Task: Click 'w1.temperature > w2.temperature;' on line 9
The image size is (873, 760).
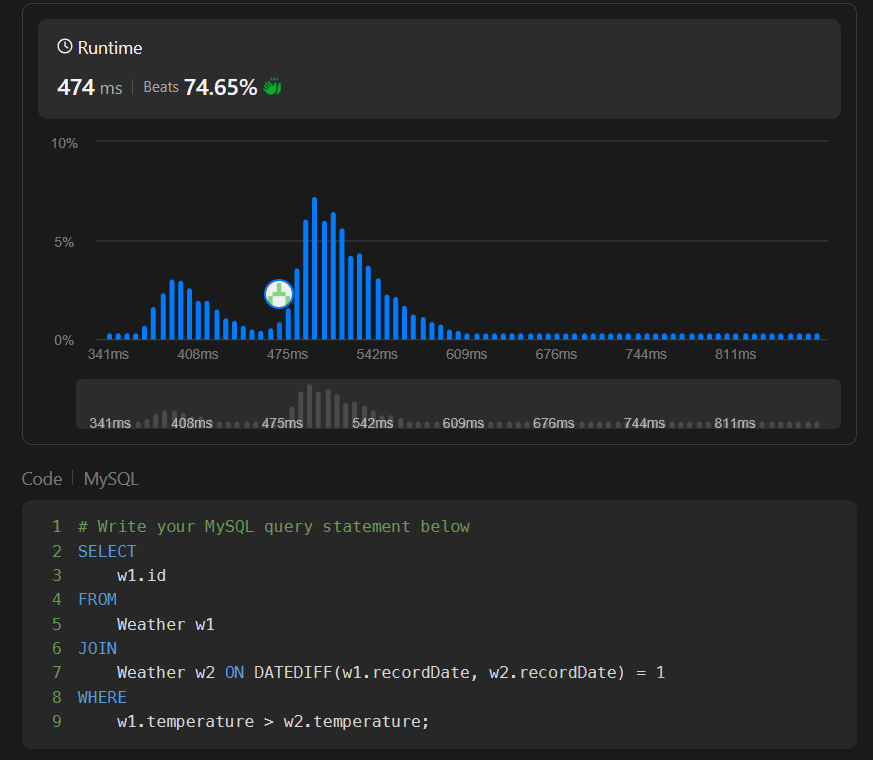Action: click(x=273, y=722)
